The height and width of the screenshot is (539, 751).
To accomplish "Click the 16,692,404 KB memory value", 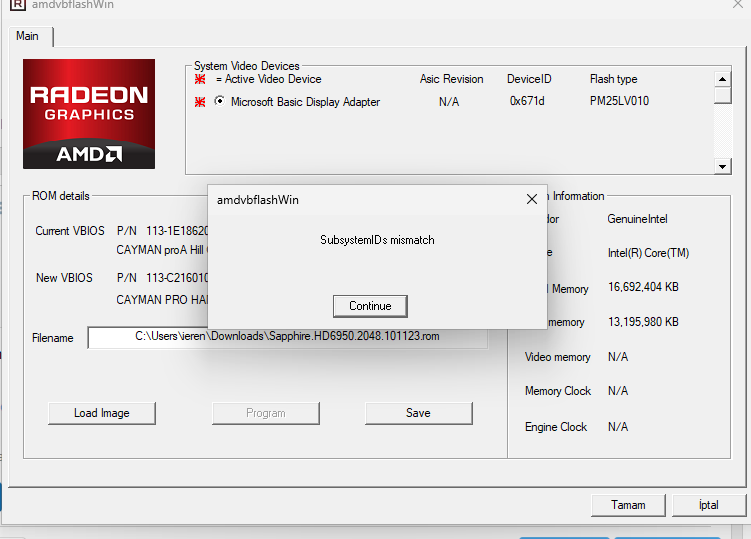I will 643,287.
